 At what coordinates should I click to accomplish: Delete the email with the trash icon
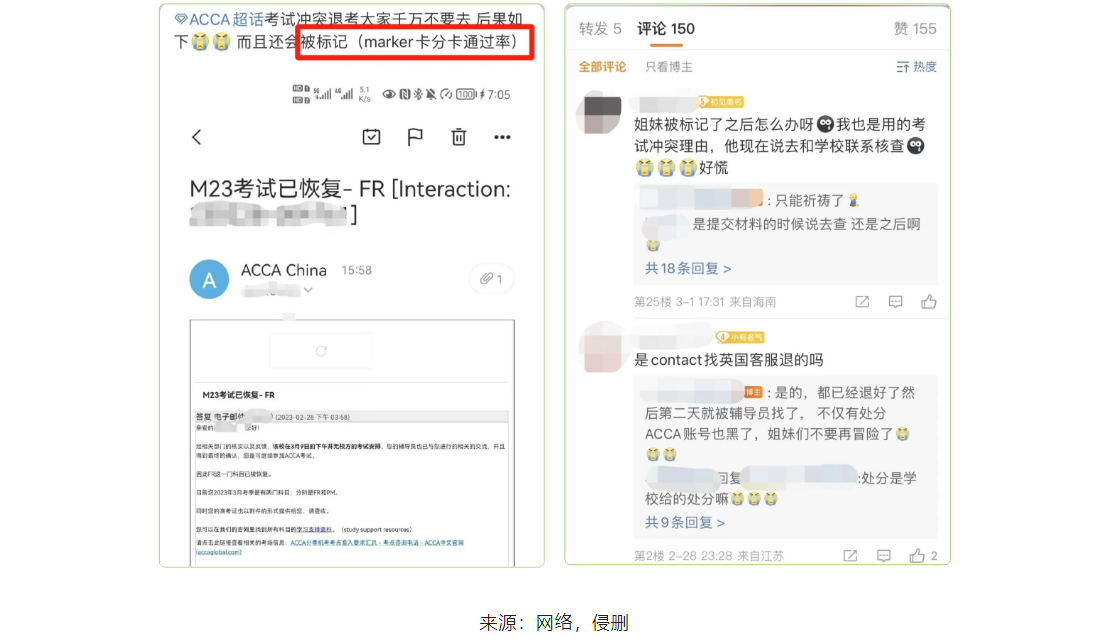(x=459, y=137)
